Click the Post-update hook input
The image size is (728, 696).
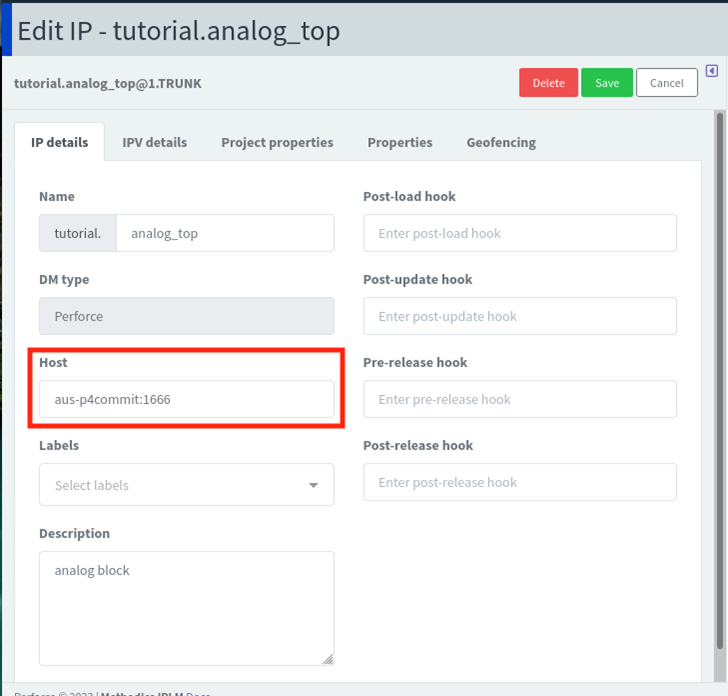[x=519, y=316]
